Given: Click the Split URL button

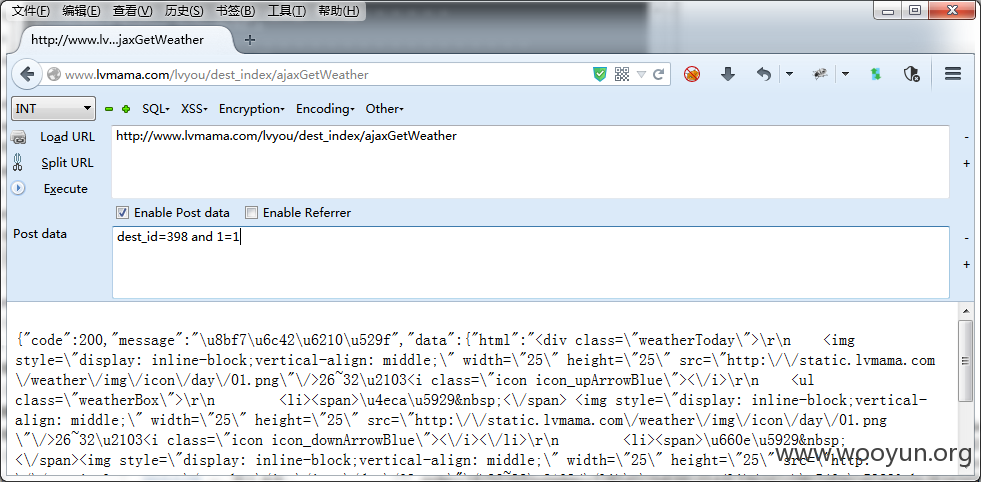Looking at the screenshot, I should (67, 163).
